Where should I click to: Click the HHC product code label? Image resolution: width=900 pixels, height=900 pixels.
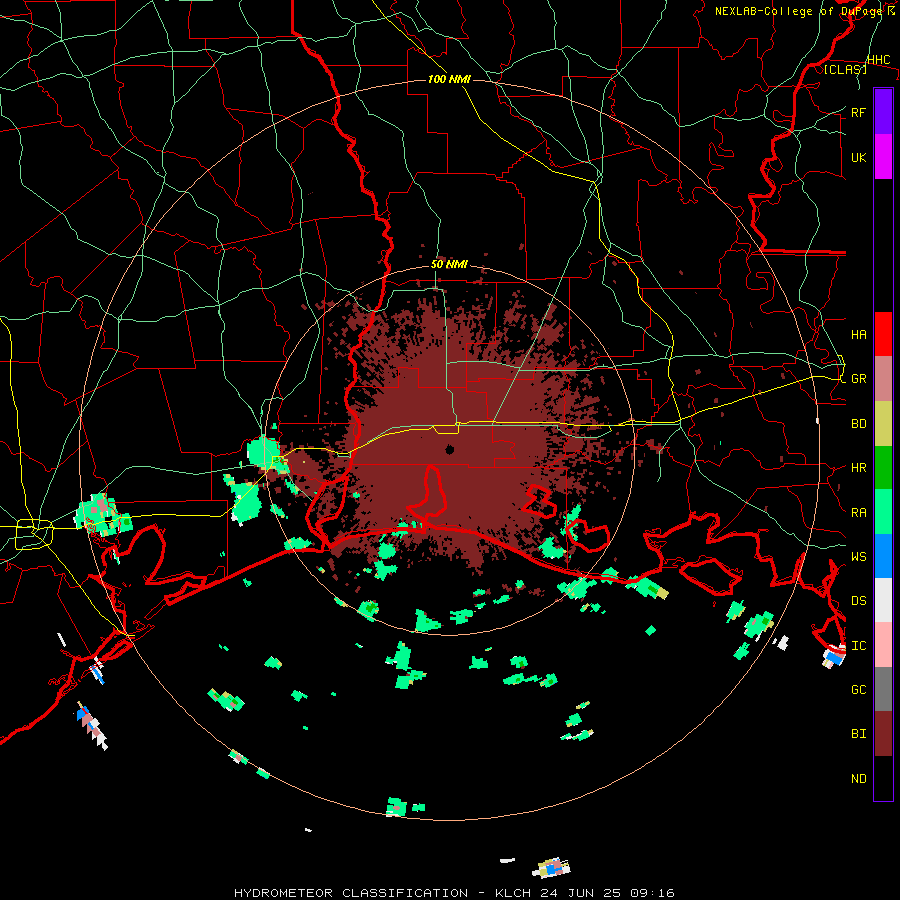point(879,60)
